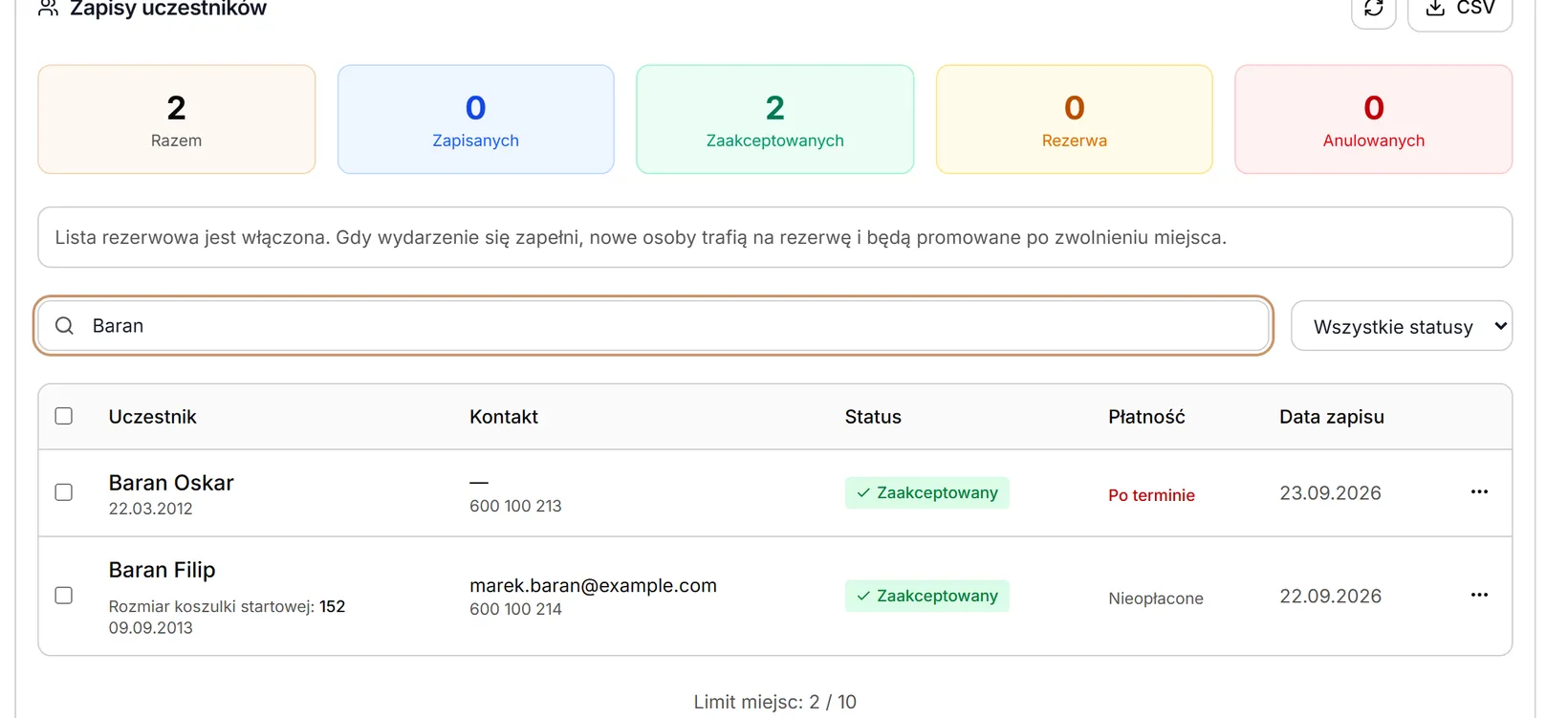Export participants via the CSV button
The image size is (1568, 718).
click(x=1459, y=10)
